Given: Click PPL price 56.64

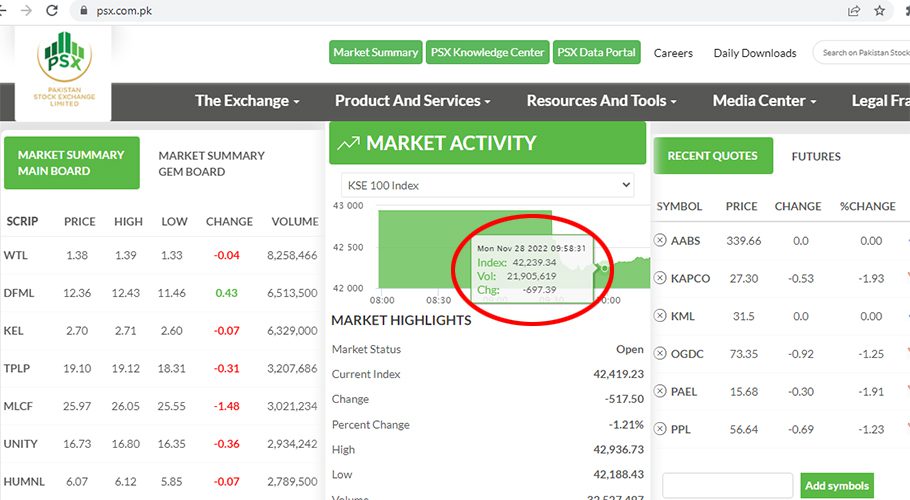Looking at the screenshot, I should 743,429.
